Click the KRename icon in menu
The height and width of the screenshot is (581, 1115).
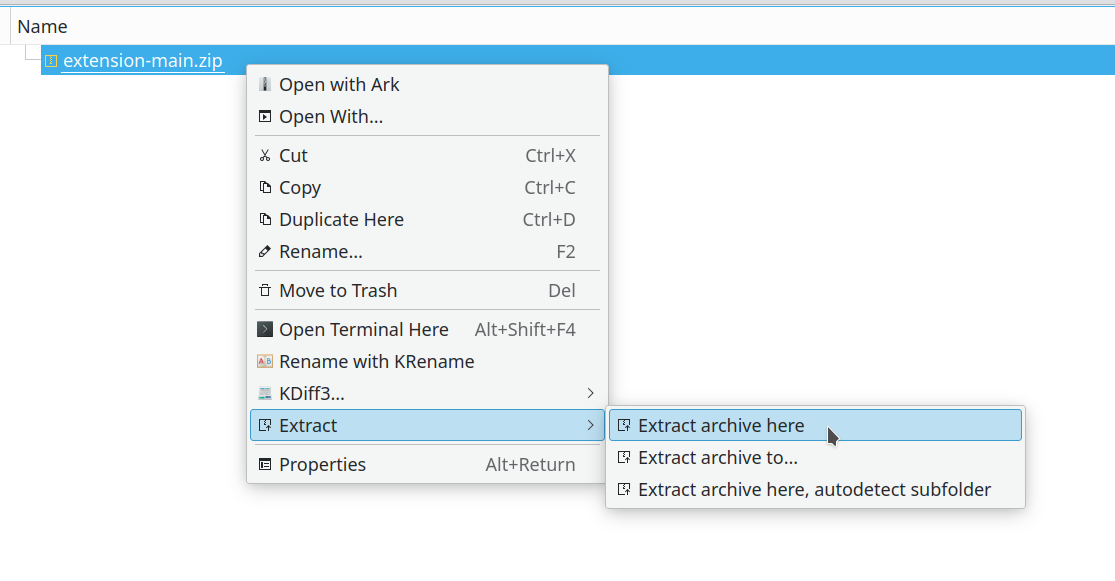(x=265, y=362)
